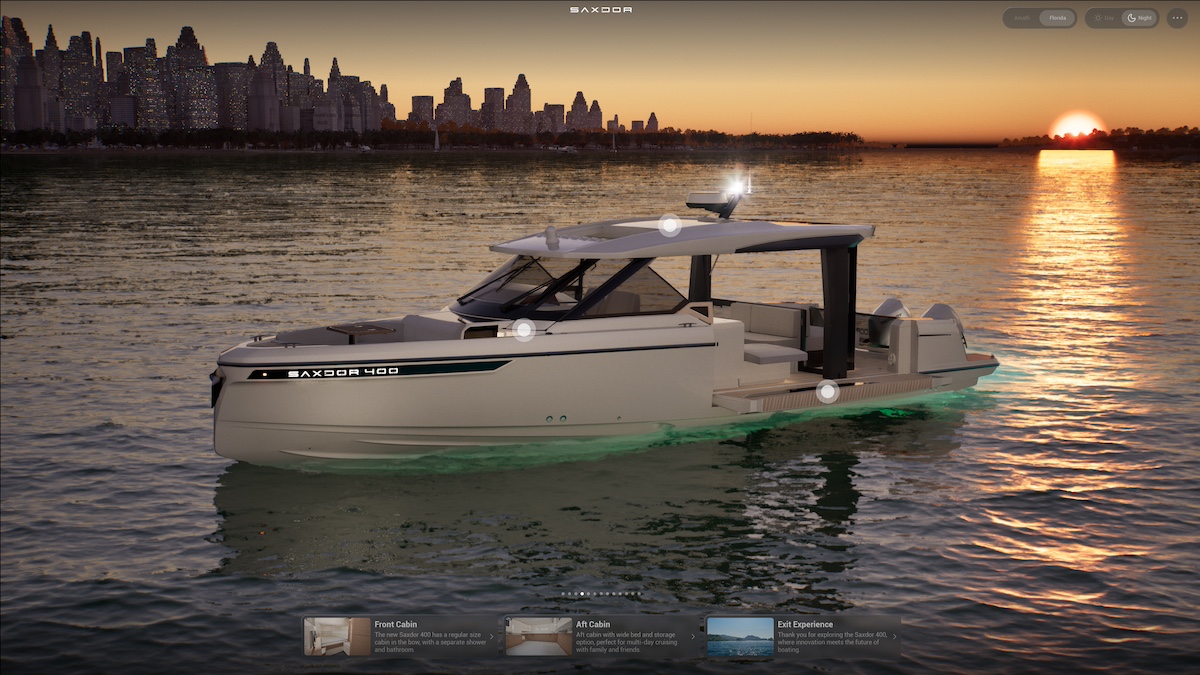The image size is (1200, 675).
Task: Click the hotspot on the boat's hardtop roof
Action: click(x=670, y=225)
